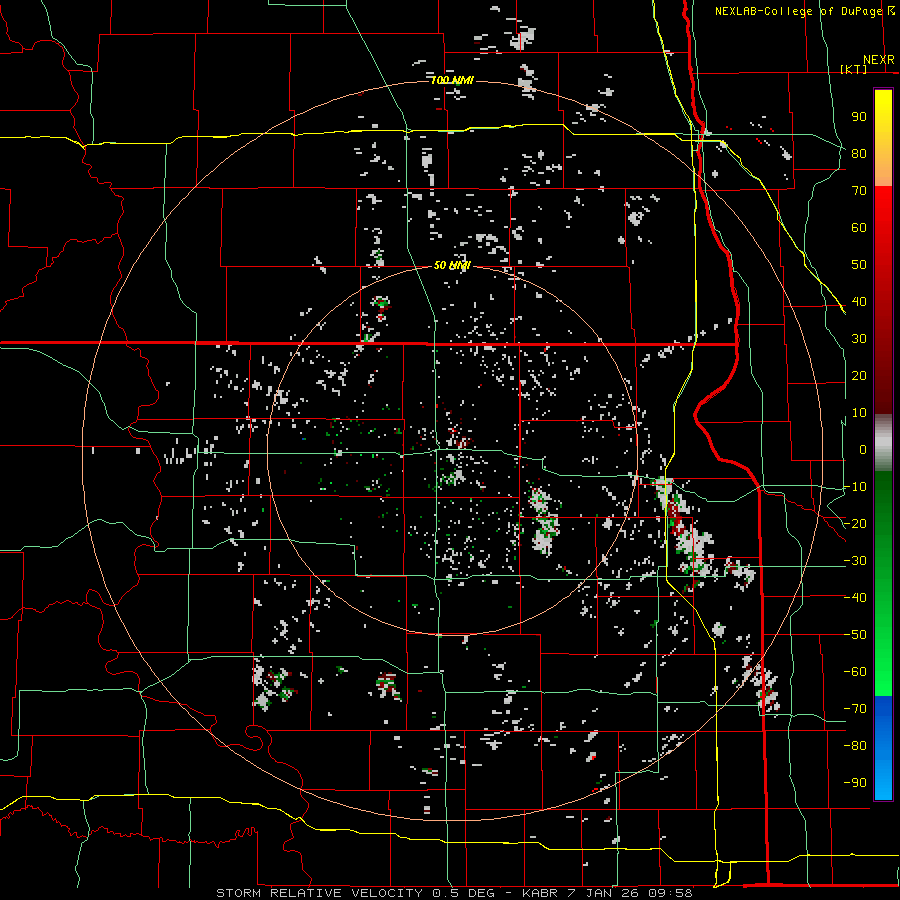This screenshot has width=900, height=900.
Task: Click the 80 value on velocity scale
Action: (859, 154)
